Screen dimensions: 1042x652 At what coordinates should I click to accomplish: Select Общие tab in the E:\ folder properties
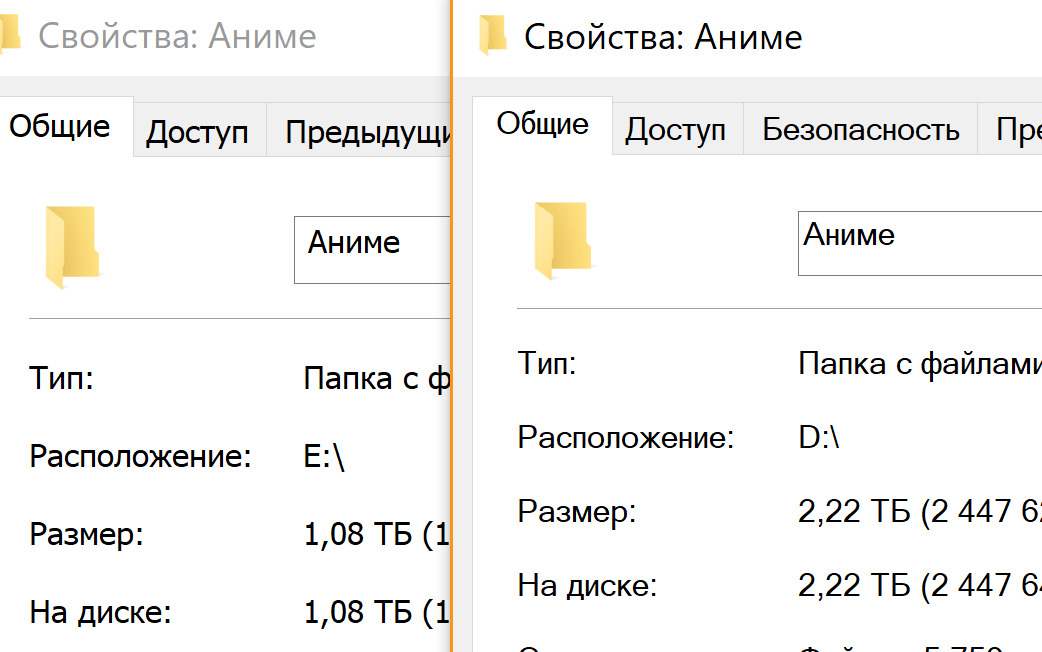60,127
